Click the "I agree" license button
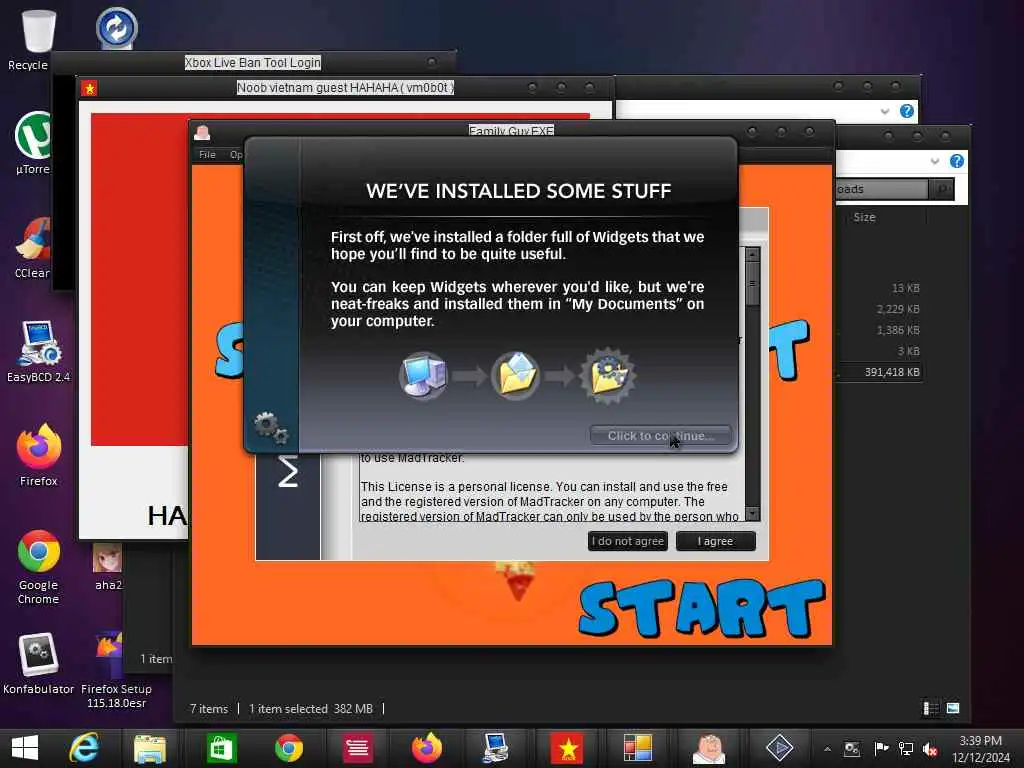This screenshot has width=1024, height=768. (715, 541)
